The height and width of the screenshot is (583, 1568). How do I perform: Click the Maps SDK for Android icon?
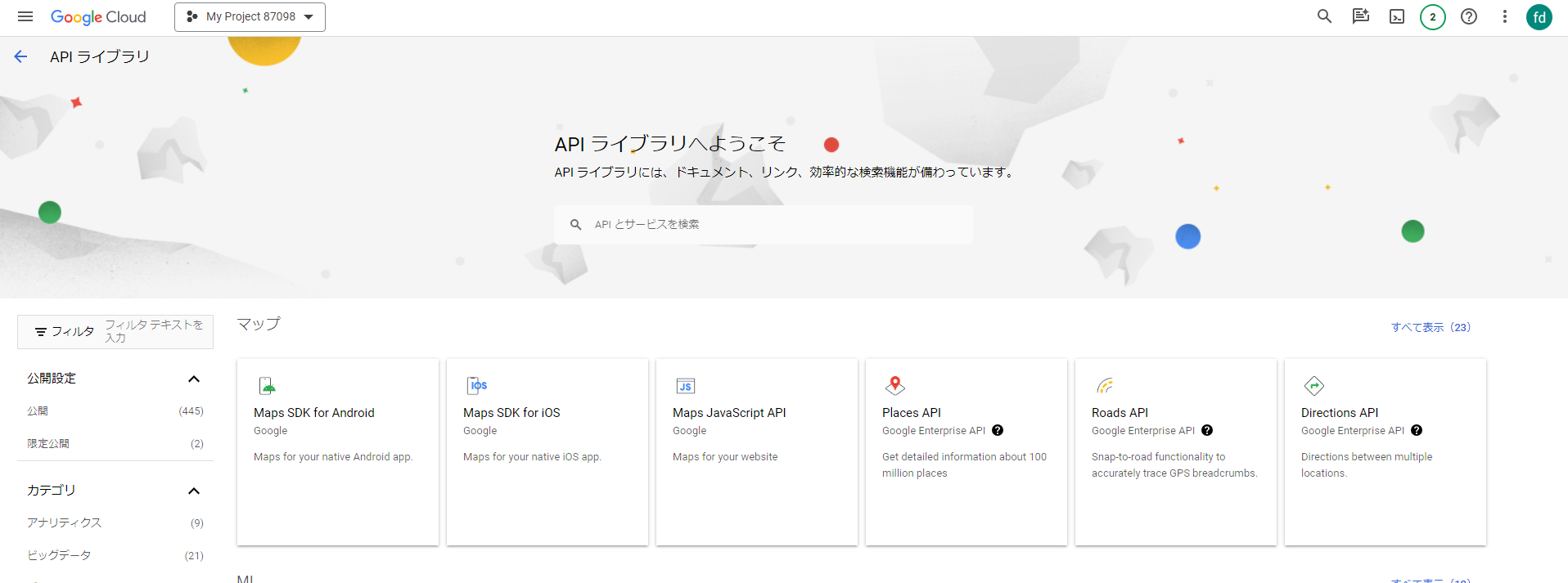pos(268,386)
